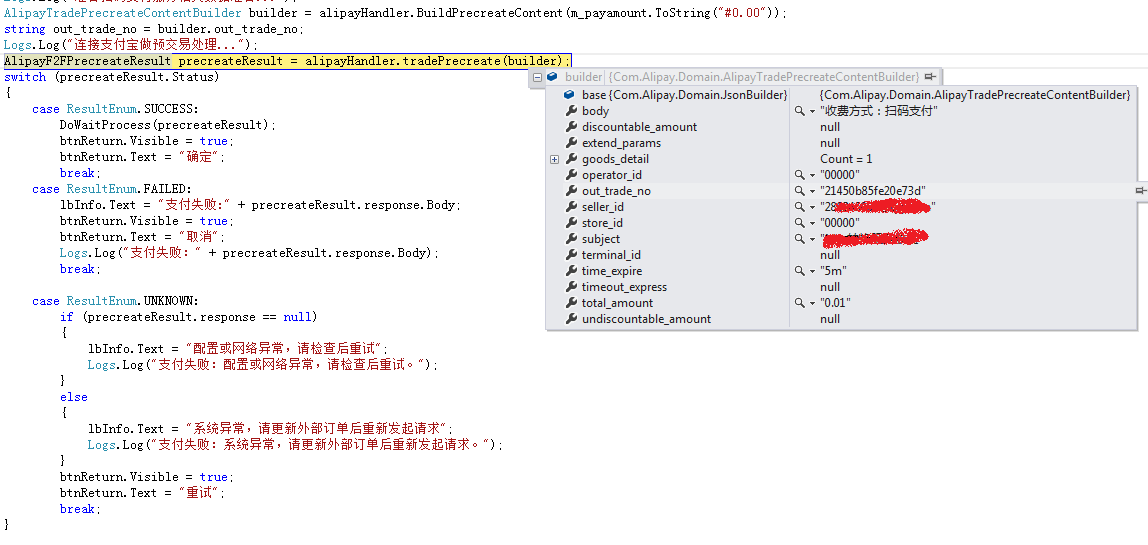Open the visualizer dropdown arrow for out_trade_no
The width and height of the screenshot is (1148, 545).
pos(812,191)
